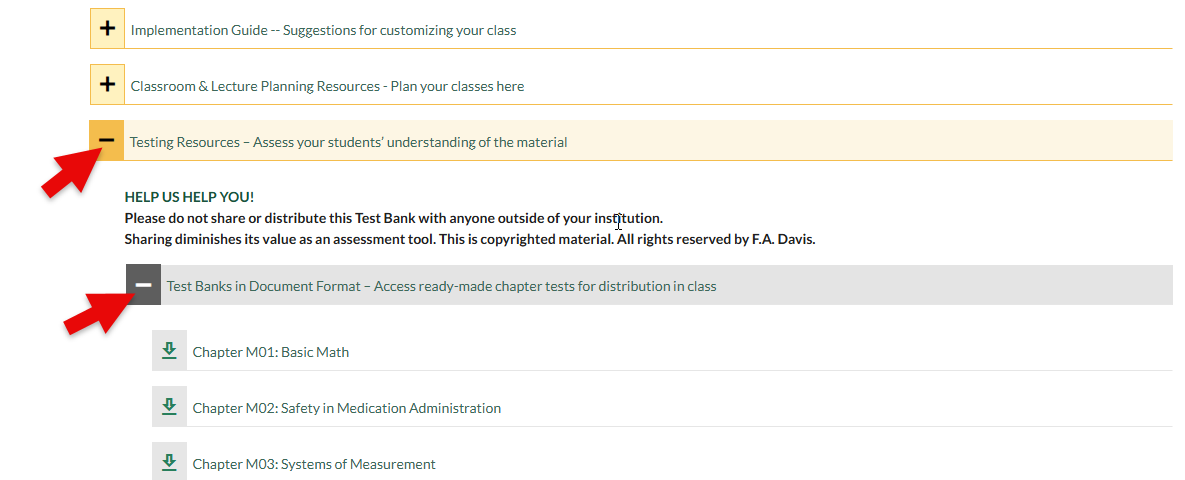
Task: Expand the Implementation Guide section plus icon
Action: pos(107,29)
